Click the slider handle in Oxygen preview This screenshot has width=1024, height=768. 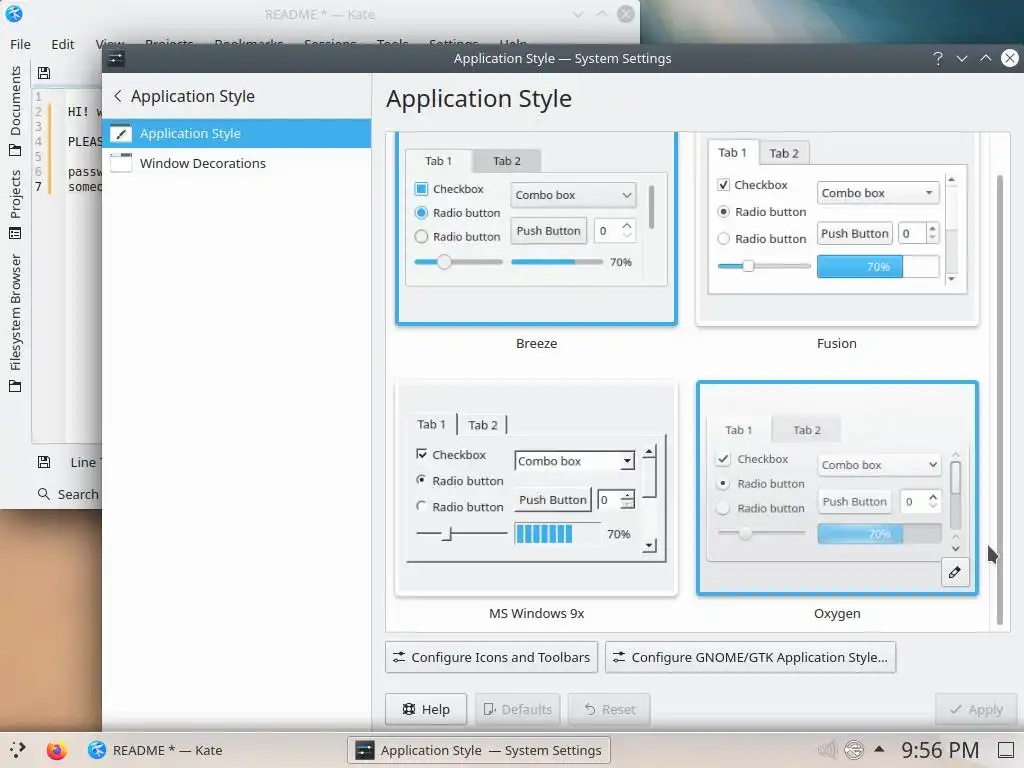pyautogui.click(x=745, y=534)
